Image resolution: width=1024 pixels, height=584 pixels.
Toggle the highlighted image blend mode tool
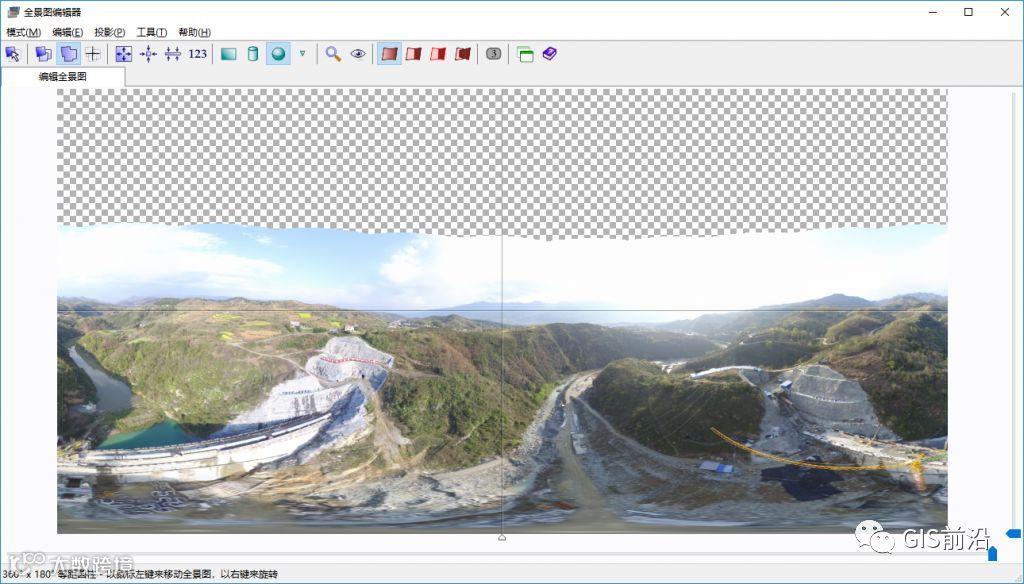[x=68, y=54]
